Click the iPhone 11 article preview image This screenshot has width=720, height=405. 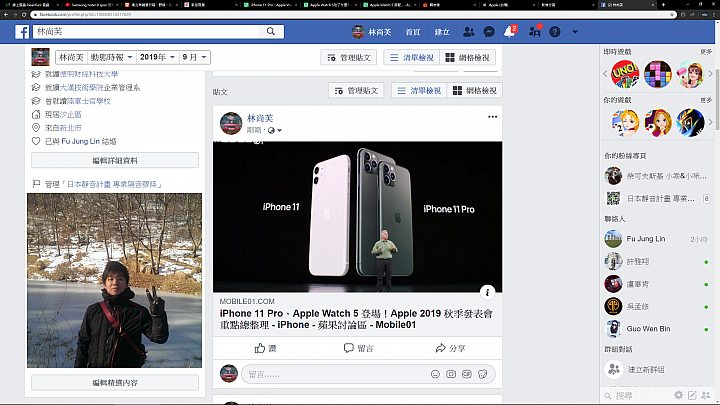pos(357,217)
